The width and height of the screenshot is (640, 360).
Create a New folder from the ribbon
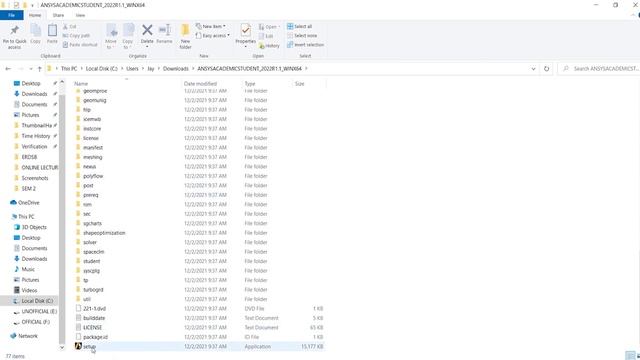click(185, 36)
